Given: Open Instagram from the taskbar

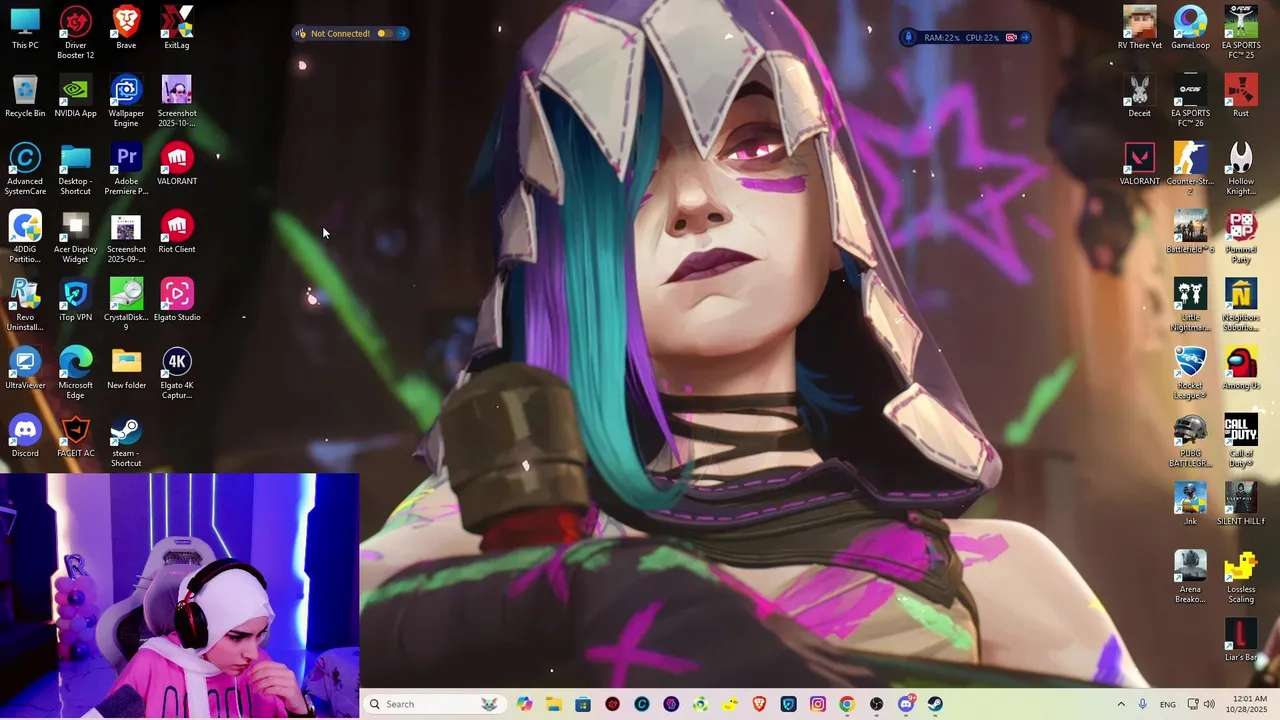Looking at the screenshot, I should pyautogui.click(x=818, y=704).
